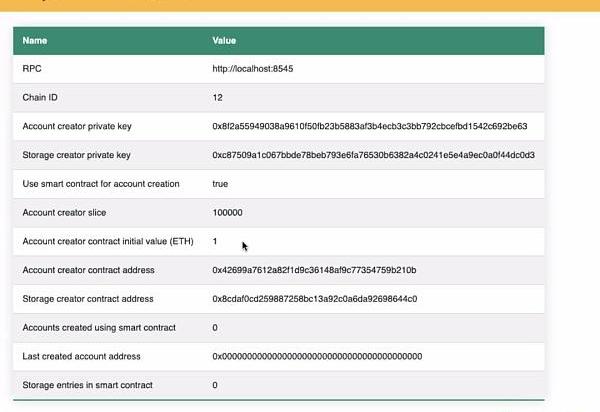The width and height of the screenshot is (600, 412).
Task: Click the Name column header
Action: (35, 41)
